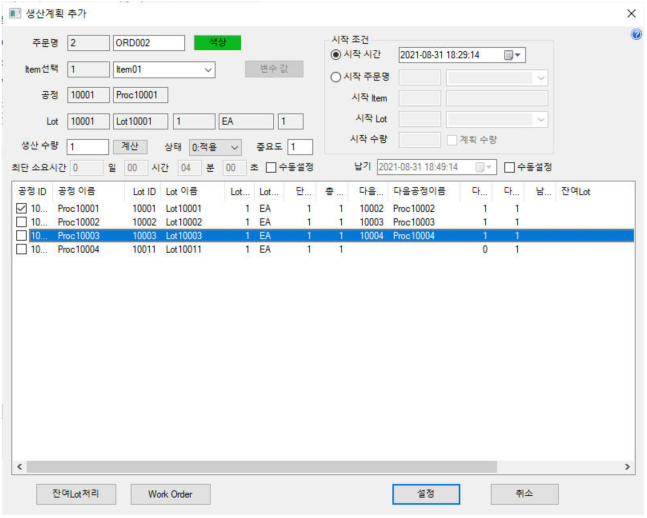This screenshot has height=518, width=647.
Task: Select the 시작 시간 radio button
Action: coord(336,56)
